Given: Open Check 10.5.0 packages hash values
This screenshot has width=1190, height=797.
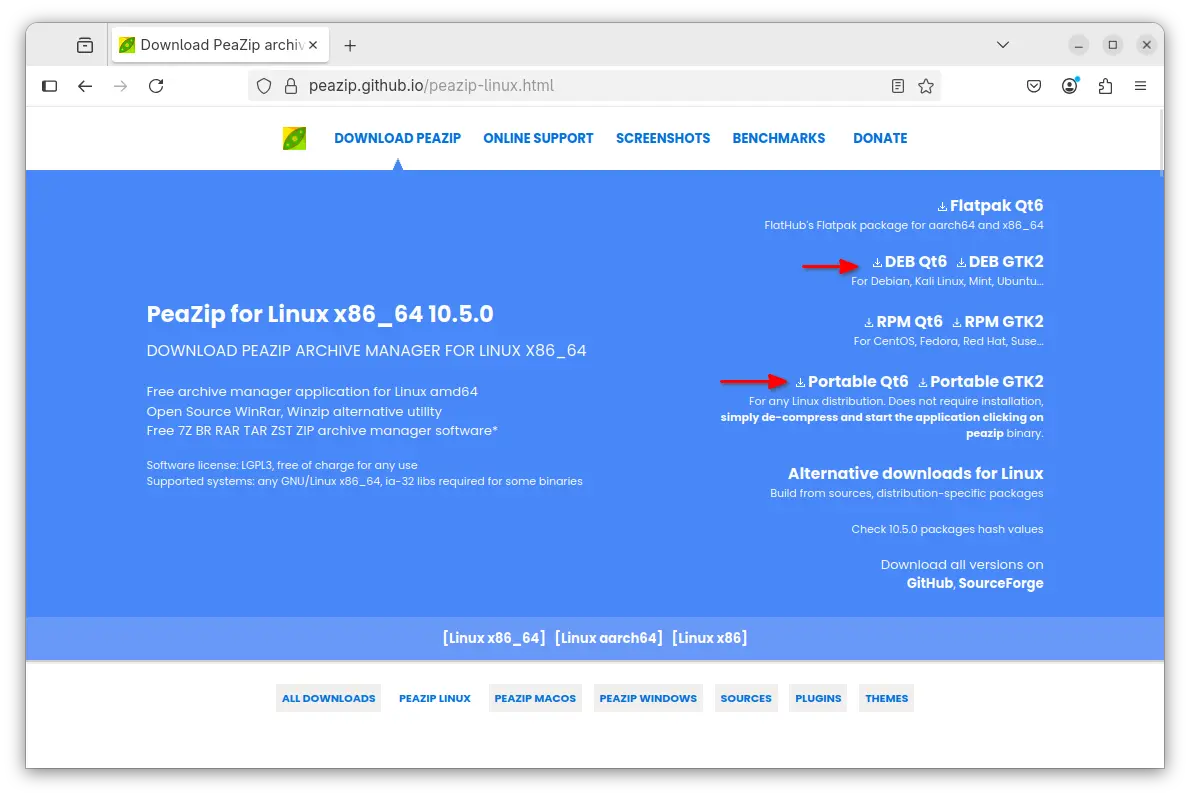Looking at the screenshot, I should pyautogui.click(x=947, y=529).
